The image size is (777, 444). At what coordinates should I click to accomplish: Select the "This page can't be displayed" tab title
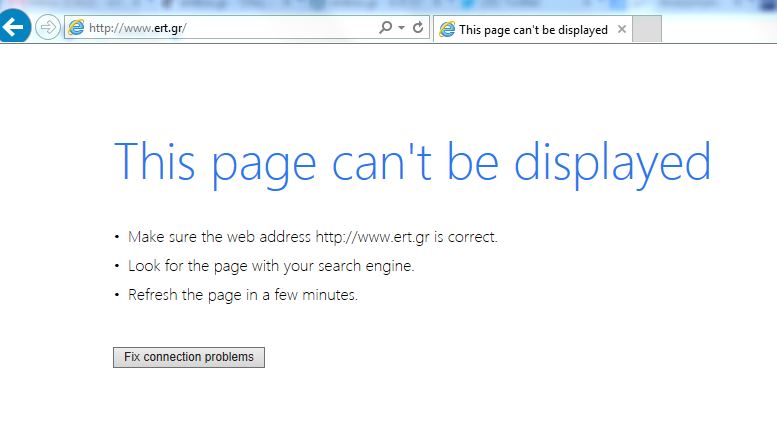[532, 30]
